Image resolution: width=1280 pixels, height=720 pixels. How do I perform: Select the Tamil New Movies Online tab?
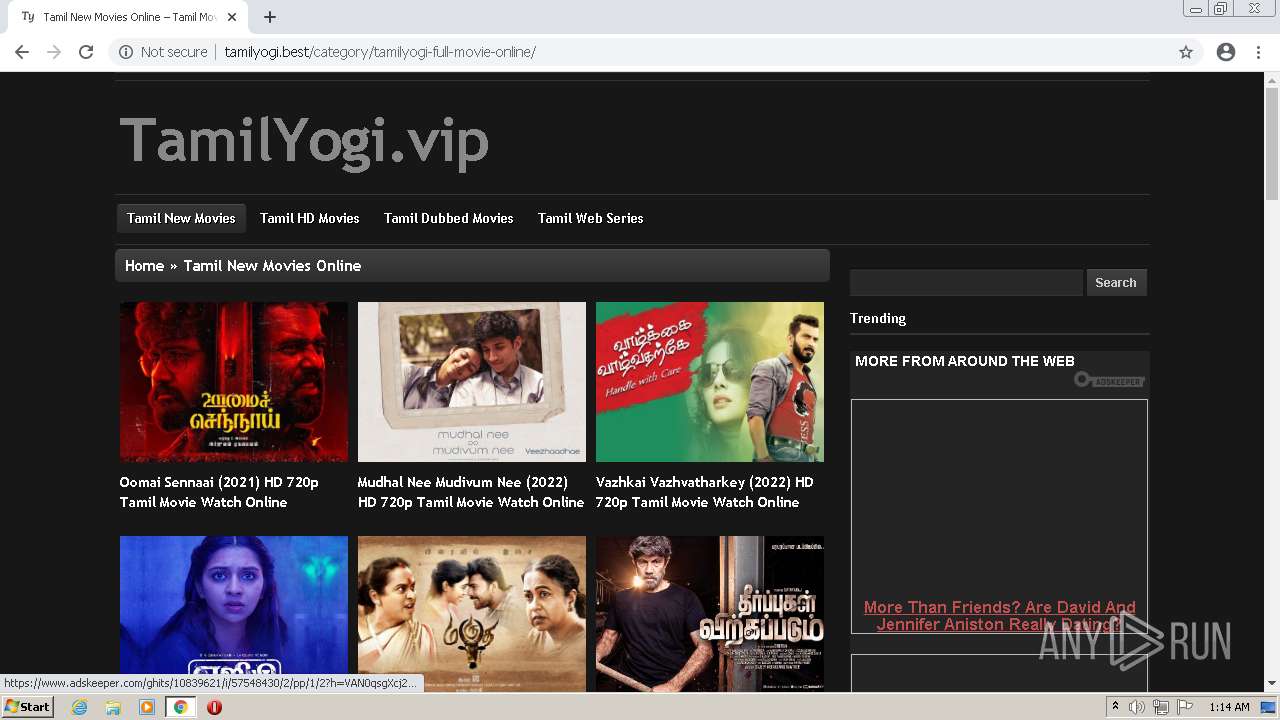click(x=128, y=17)
